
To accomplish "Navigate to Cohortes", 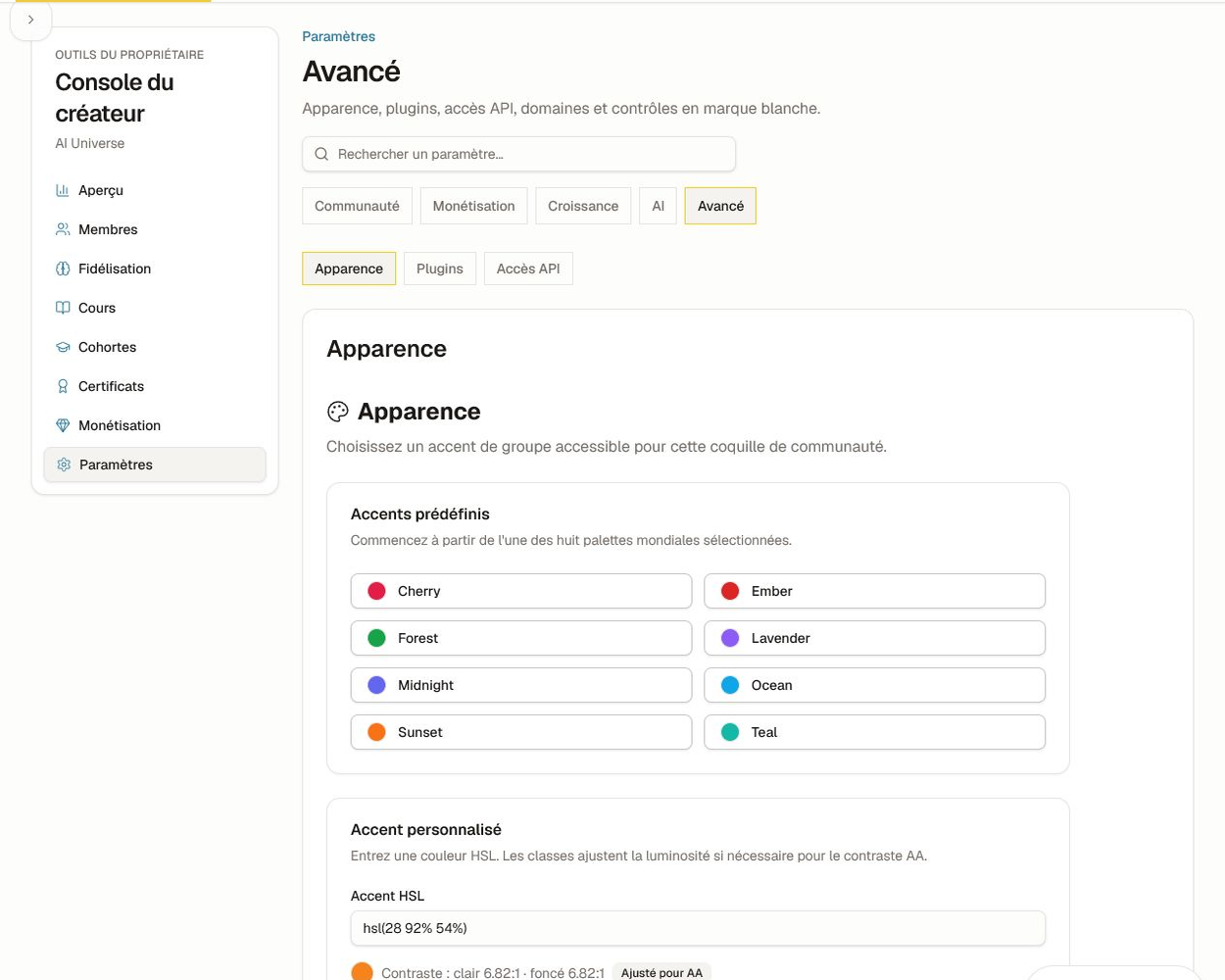I will pyautogui.click(x=155, y=347).
